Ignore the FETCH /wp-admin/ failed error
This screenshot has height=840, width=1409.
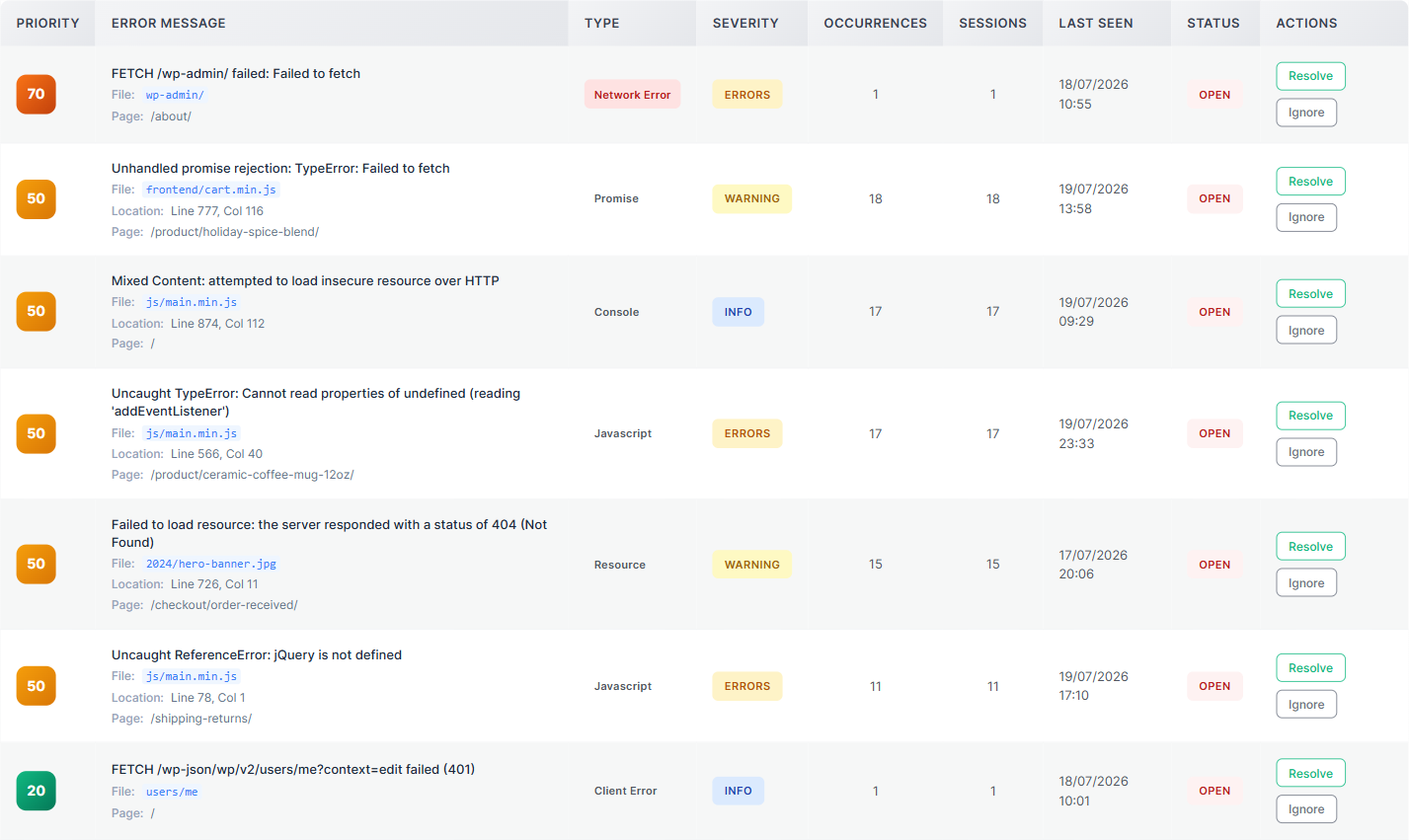tap(1306, 113)
